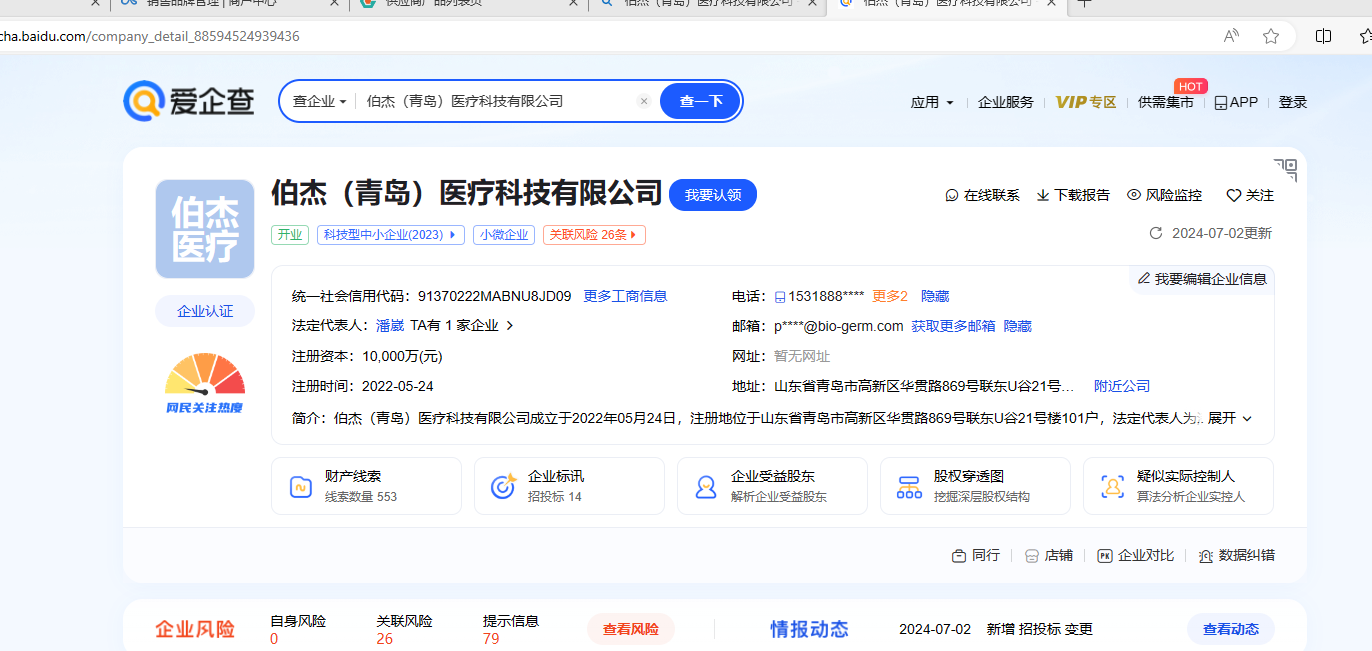This screenshot has height=651, width=1372.
Task: Click the email p****@bio-germ.com
Action: point(839,326)
